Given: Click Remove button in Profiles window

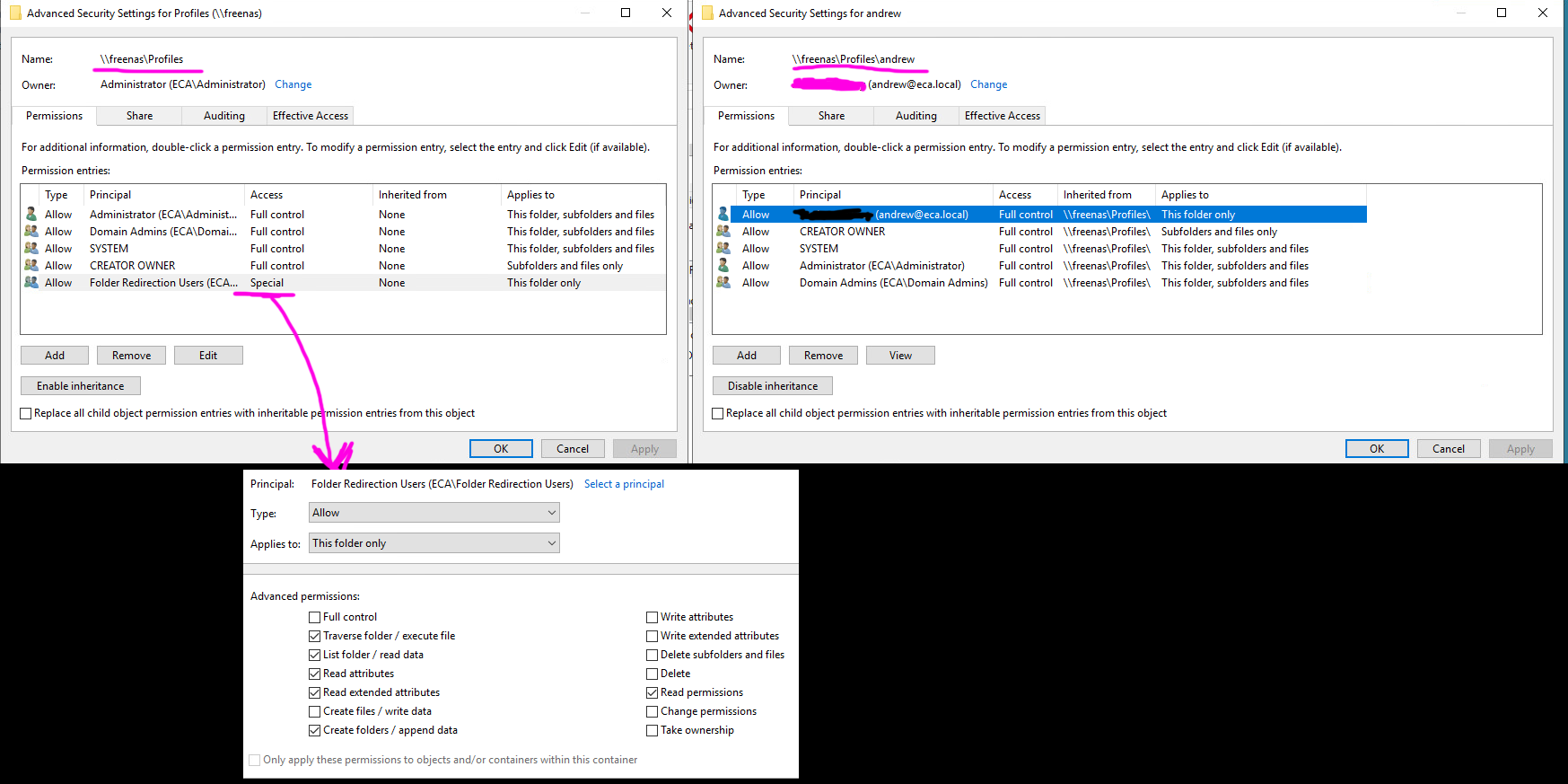Looking at the screenshot, I should 132,356.
